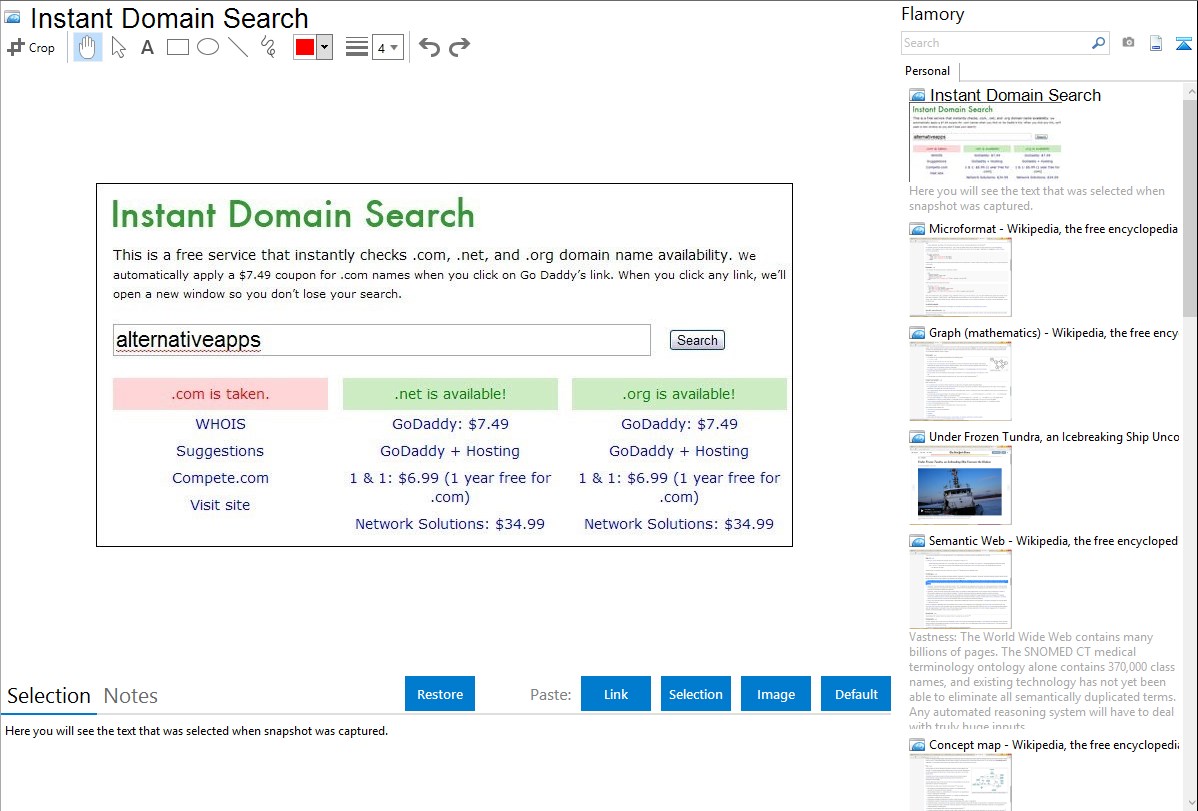The width and height of the screenshot is (1198, 811).
Task: Redo the last undone edit
Action: tap(459, 47)
